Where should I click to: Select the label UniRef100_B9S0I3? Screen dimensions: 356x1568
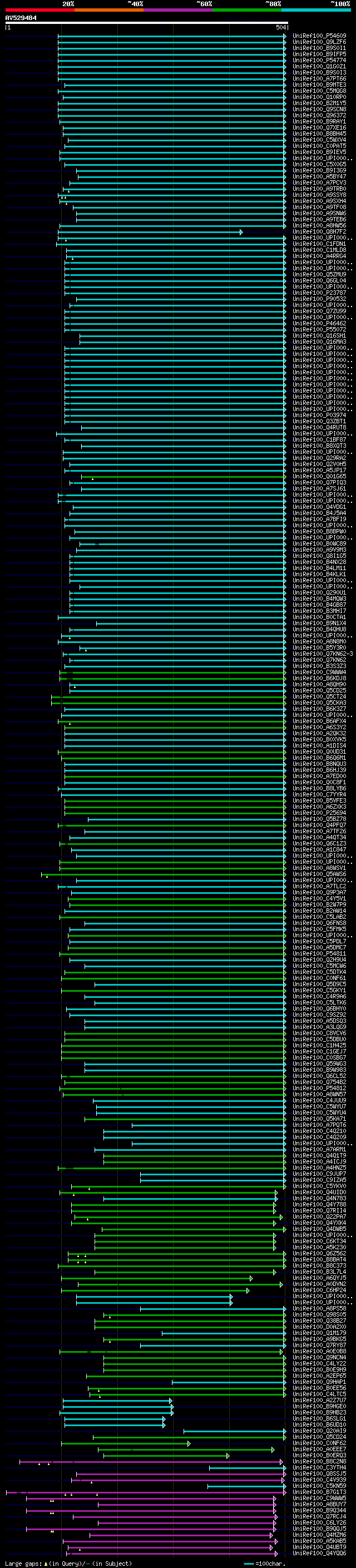pos(319,72)
